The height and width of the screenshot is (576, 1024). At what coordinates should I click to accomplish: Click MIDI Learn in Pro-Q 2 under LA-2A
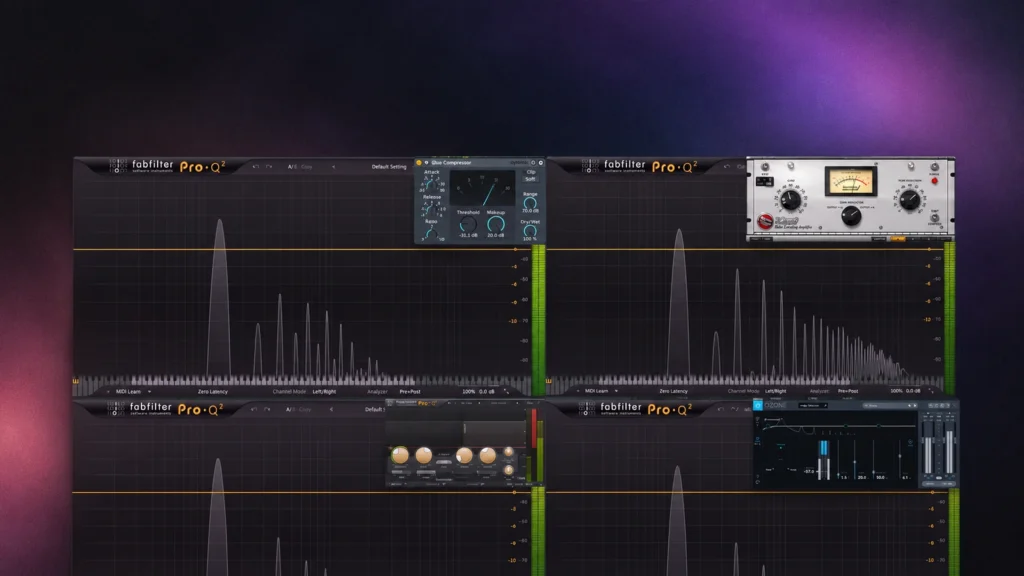coord(596,391)
